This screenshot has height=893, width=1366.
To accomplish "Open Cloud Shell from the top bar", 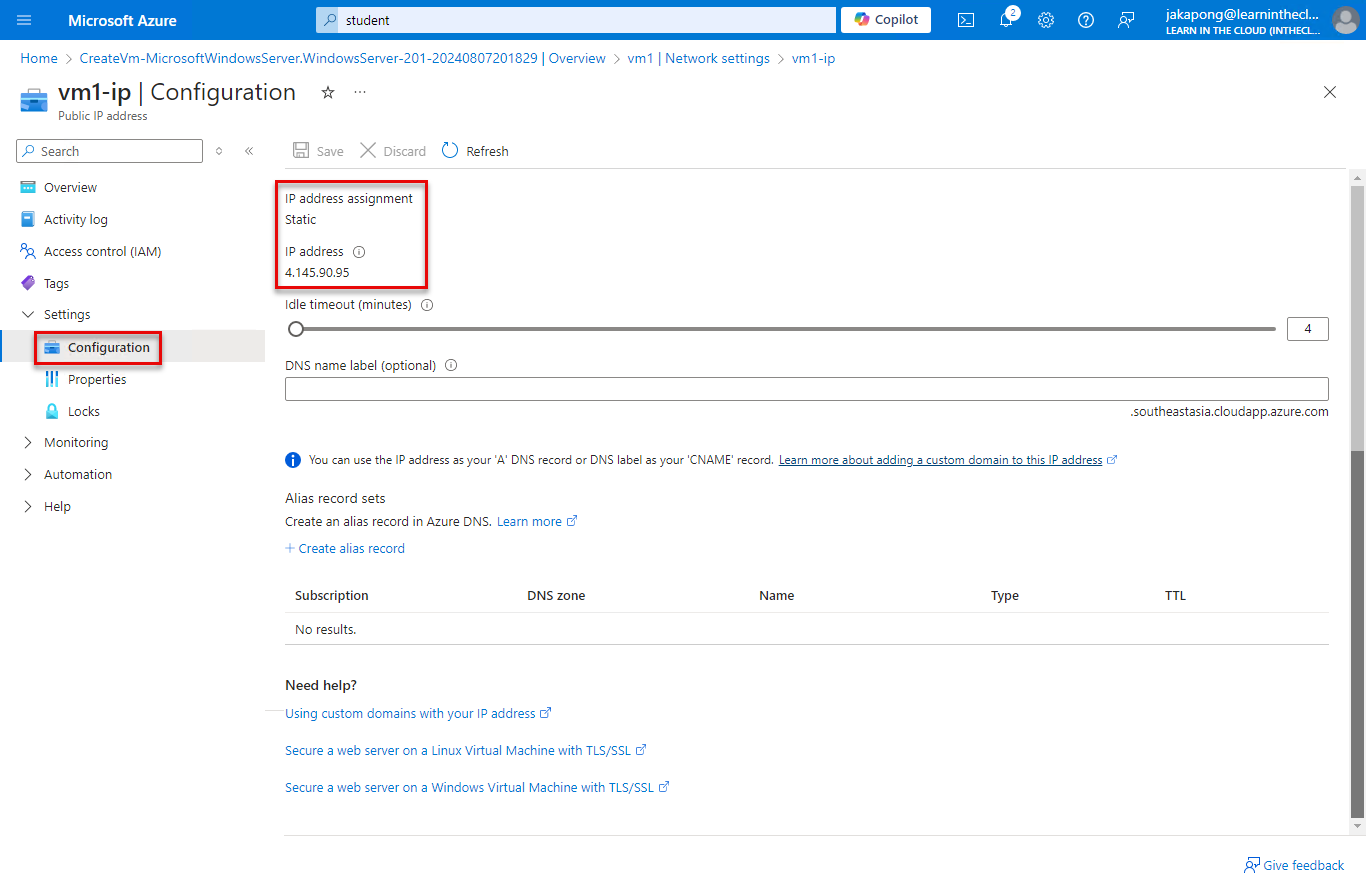I will [966, 20].
